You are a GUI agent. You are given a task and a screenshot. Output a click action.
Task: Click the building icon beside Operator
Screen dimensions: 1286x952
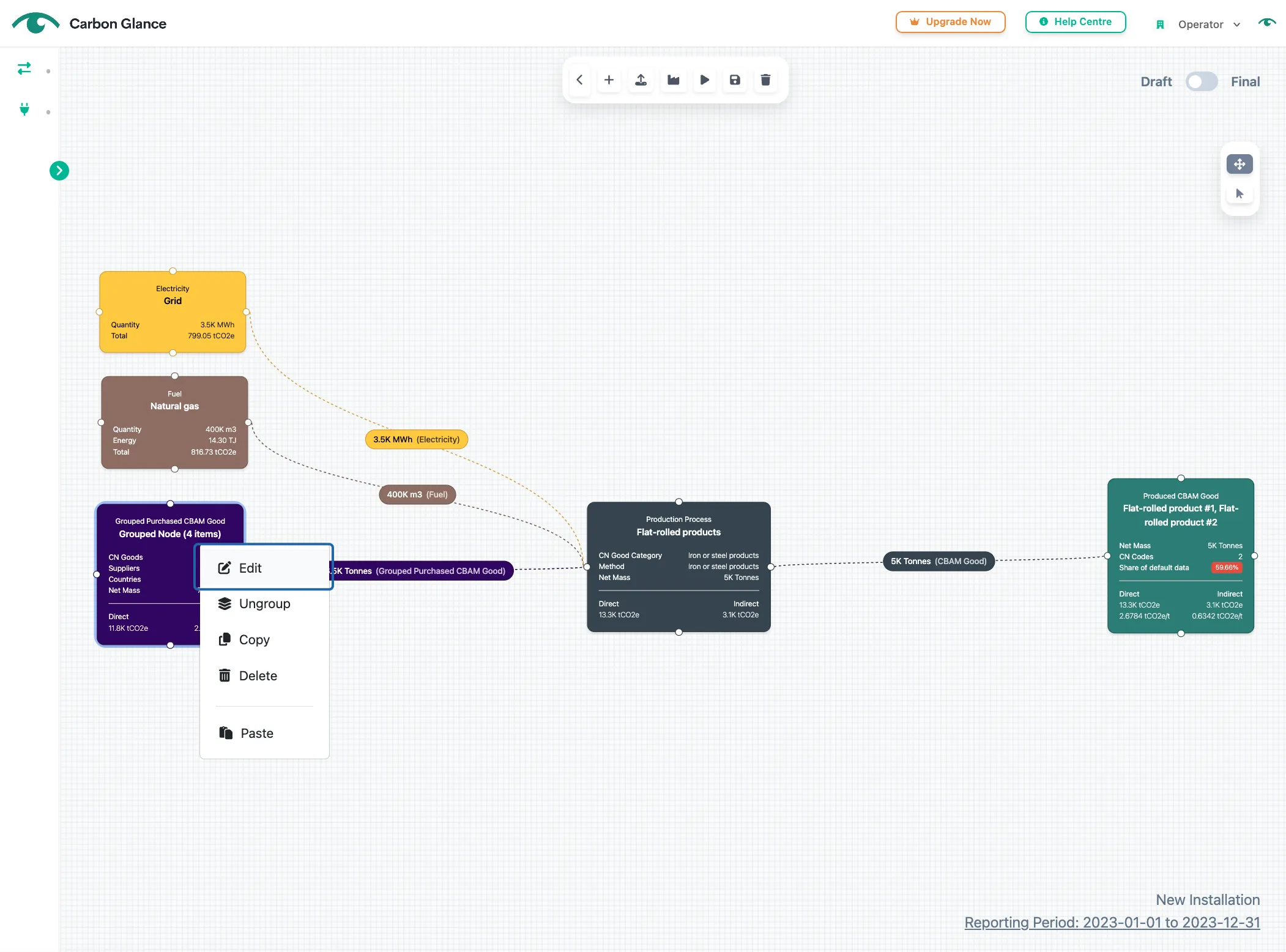coord(1160,24)
